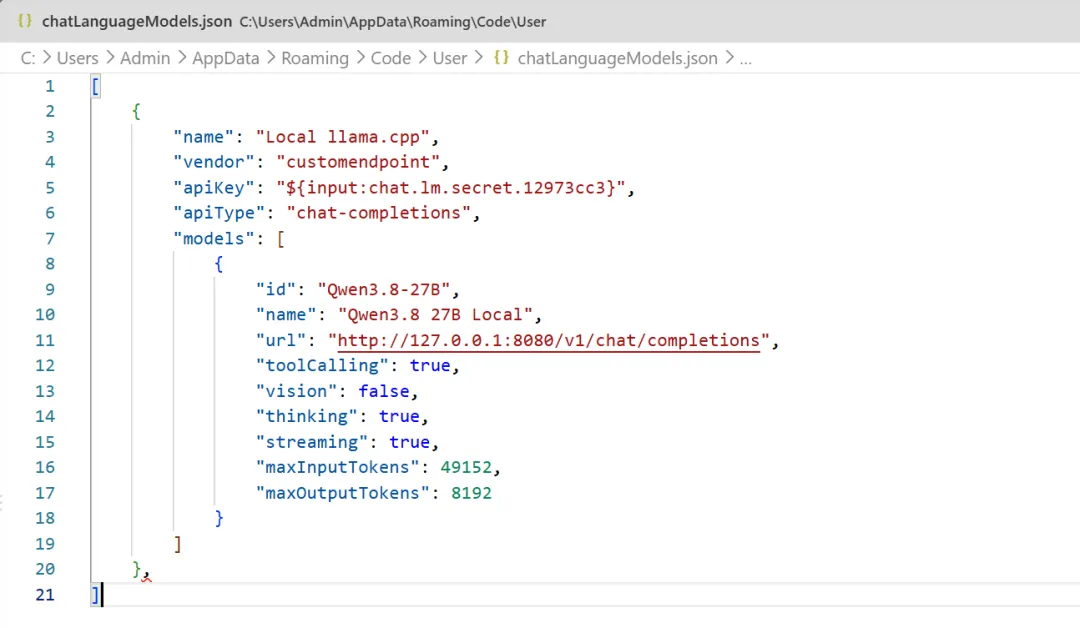Click the "${input:chat.lm.secret.12973cc3}" apiKey value
The width and height of the screenshot is (1080, 628).
pyautogui.click(x=450, y=187)
